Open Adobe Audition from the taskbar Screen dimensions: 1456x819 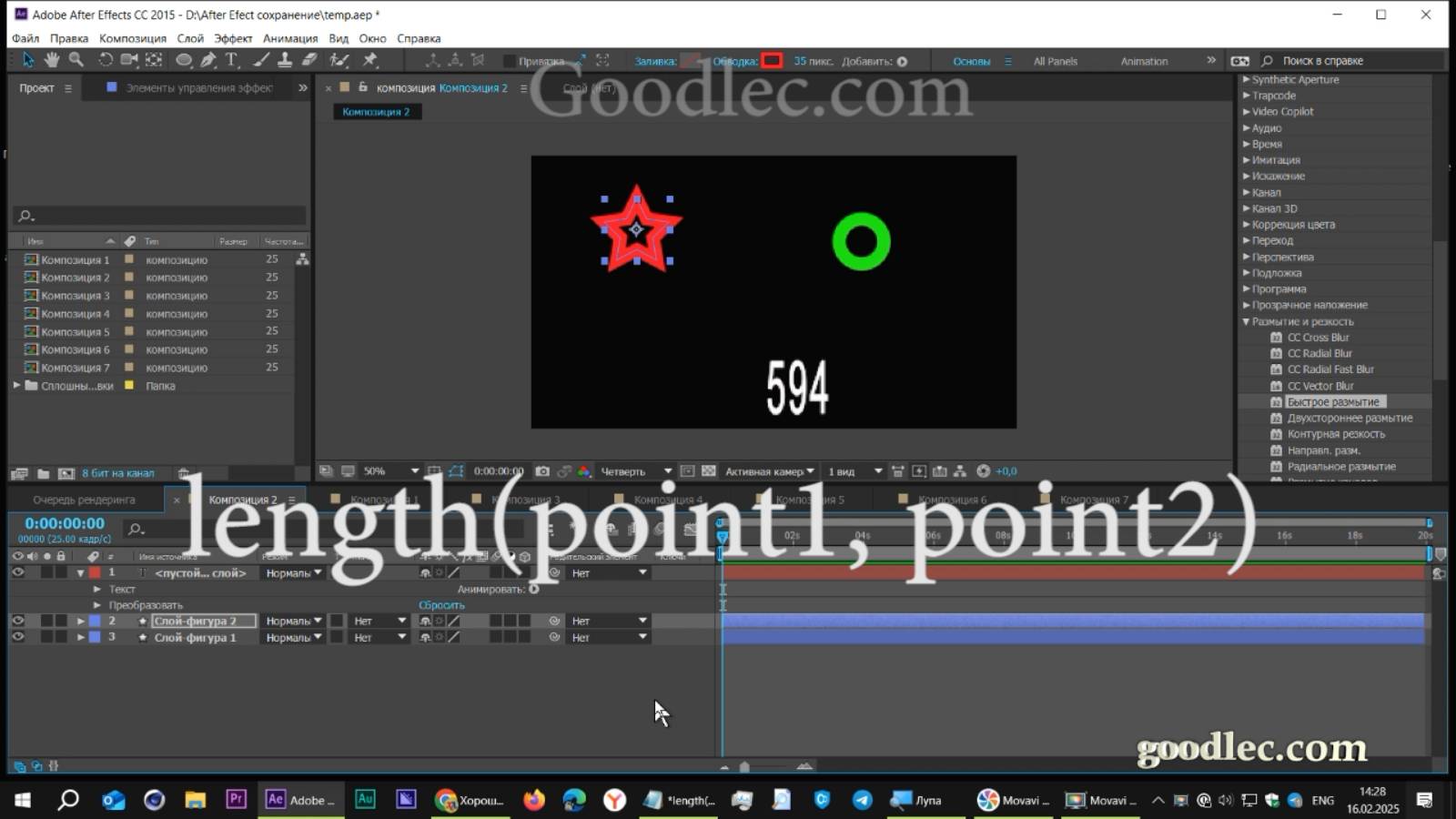tap(365, 799)
